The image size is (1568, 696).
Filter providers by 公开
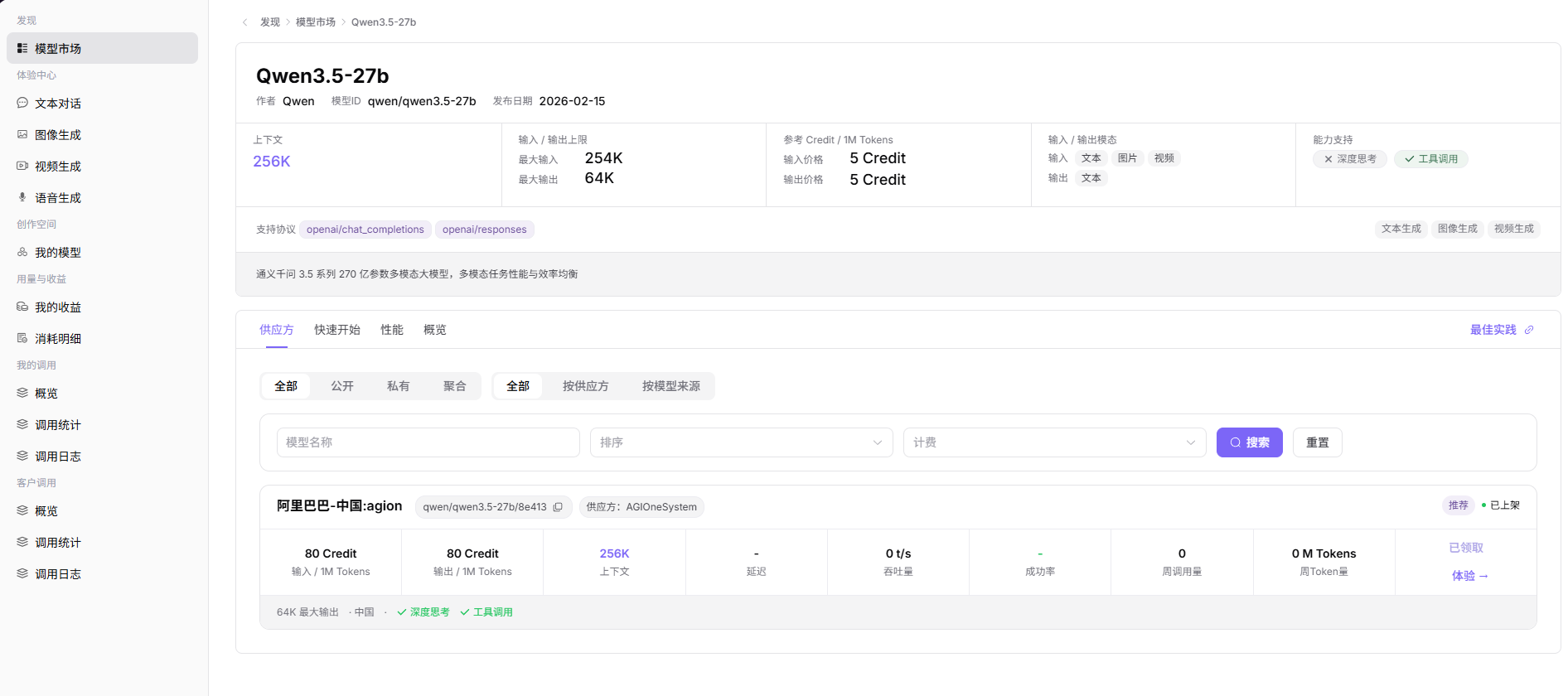click(x=342, y=386)
